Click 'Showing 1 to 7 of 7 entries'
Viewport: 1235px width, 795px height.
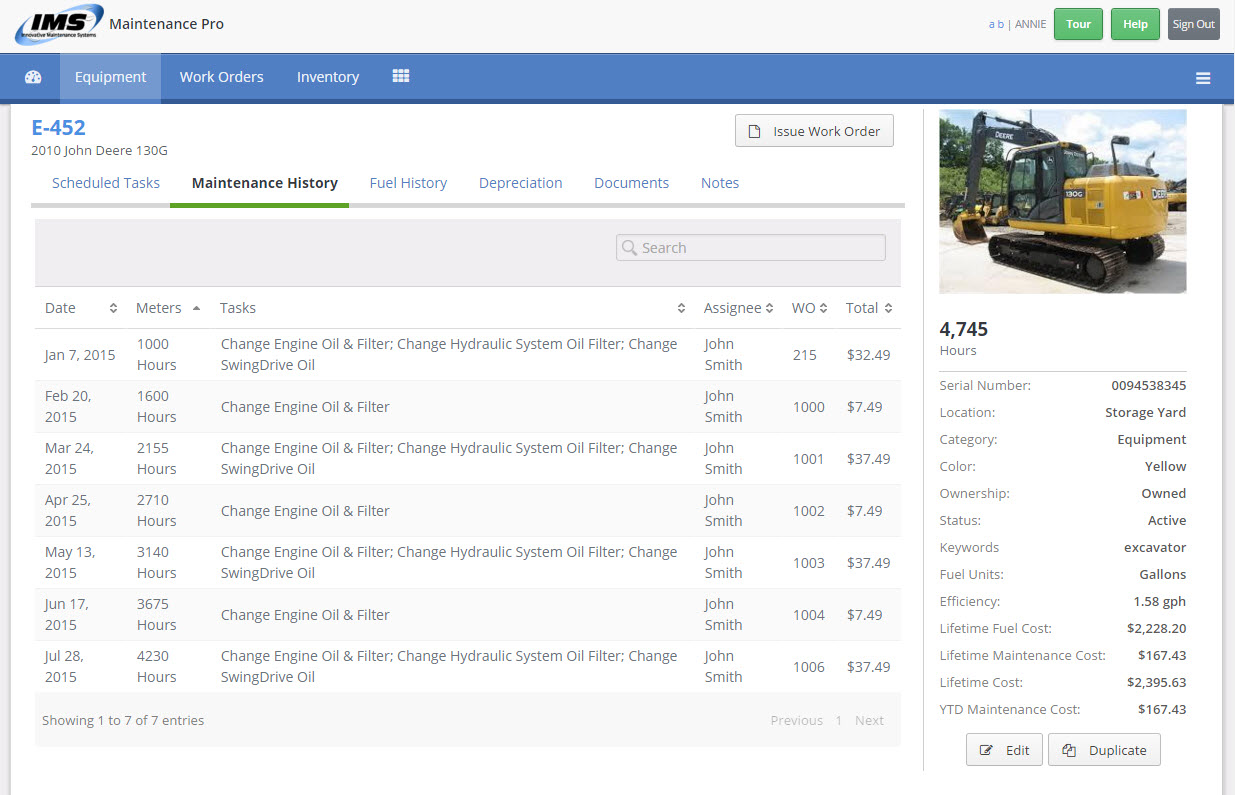(x=123, y=720)
